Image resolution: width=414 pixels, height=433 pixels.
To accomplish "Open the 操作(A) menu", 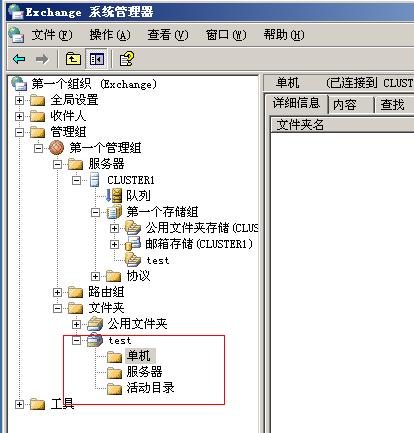I will [x=110, y=35].
